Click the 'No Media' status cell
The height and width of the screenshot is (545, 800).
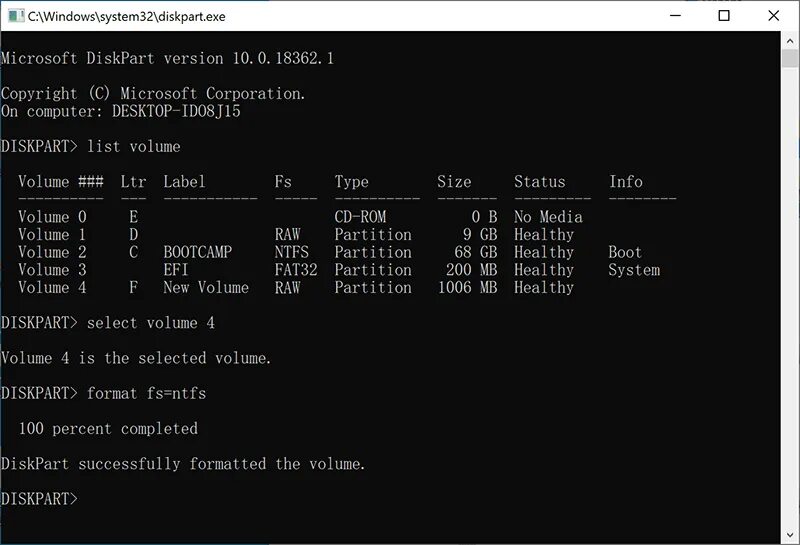pyautogui.click(x=548, y=217)
